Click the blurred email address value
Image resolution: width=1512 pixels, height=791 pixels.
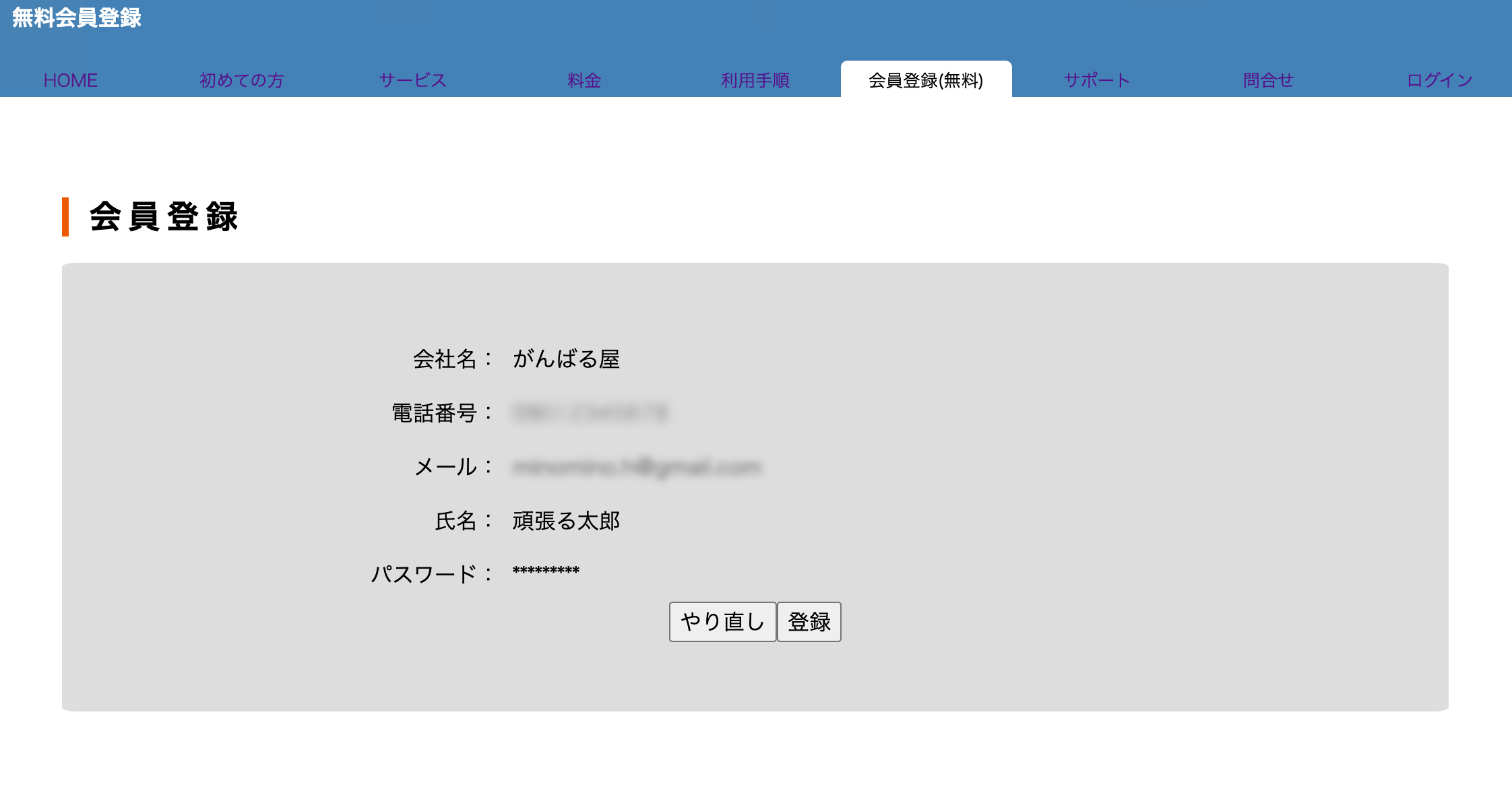click(637, 467)
